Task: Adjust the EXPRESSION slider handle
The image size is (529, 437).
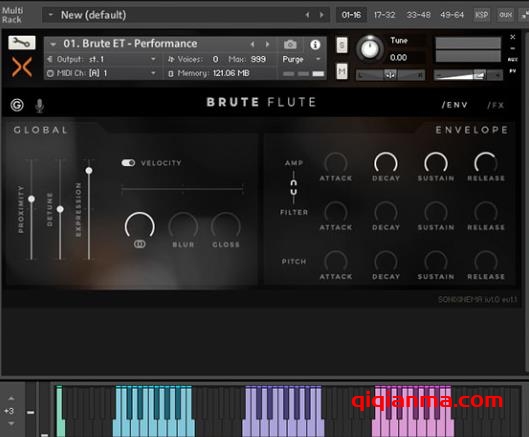Action: tap(89, 170)
